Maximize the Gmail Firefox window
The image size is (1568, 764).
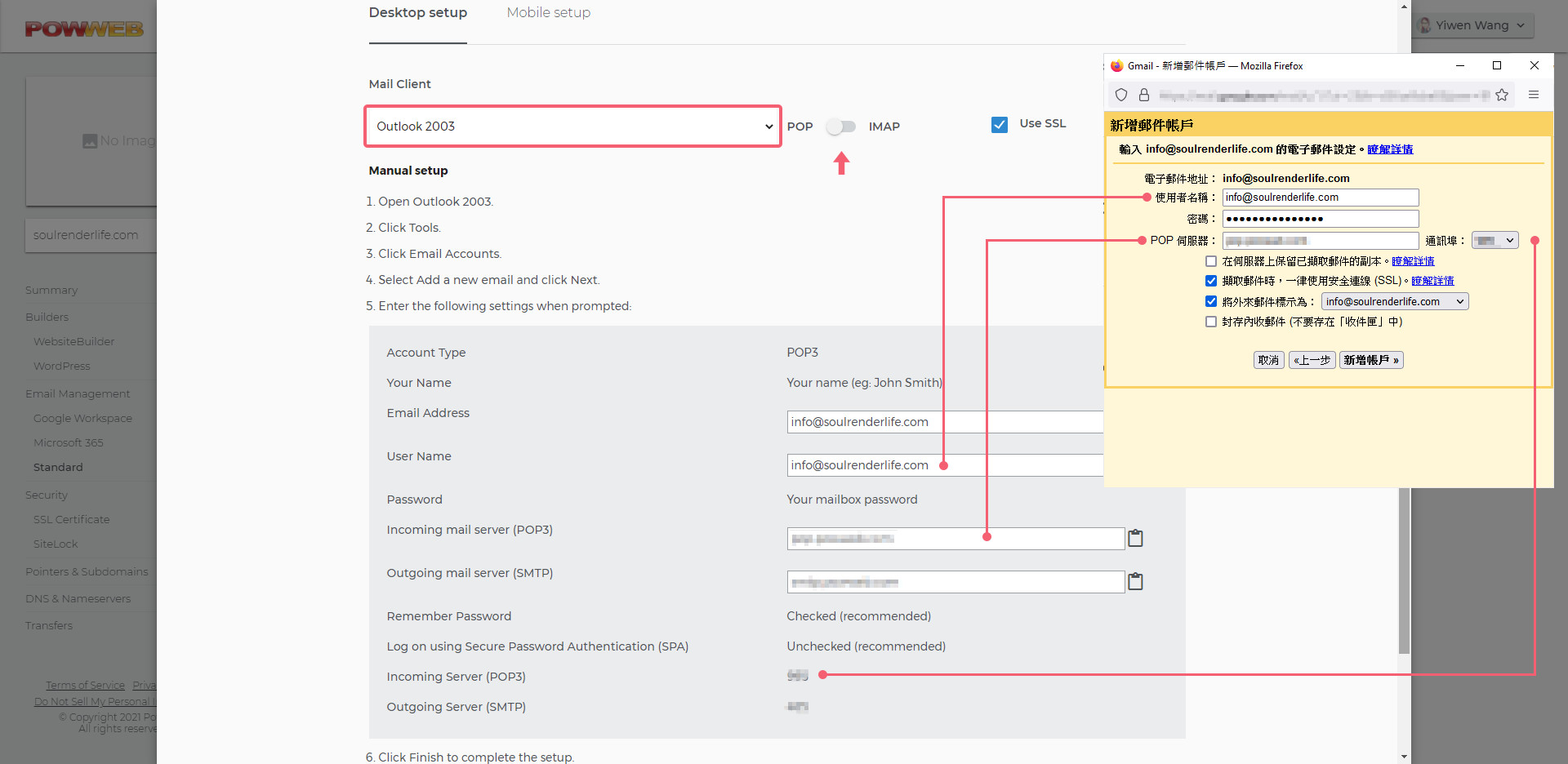[x=1497, y=65]
